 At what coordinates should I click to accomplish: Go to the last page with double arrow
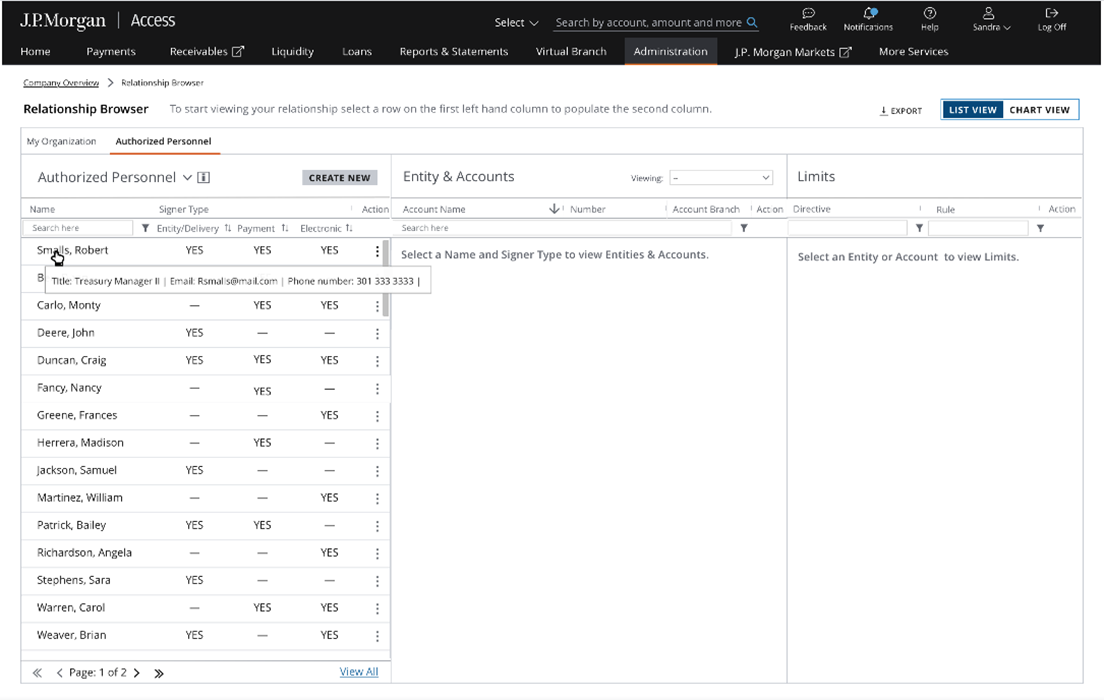pos(159,673)
